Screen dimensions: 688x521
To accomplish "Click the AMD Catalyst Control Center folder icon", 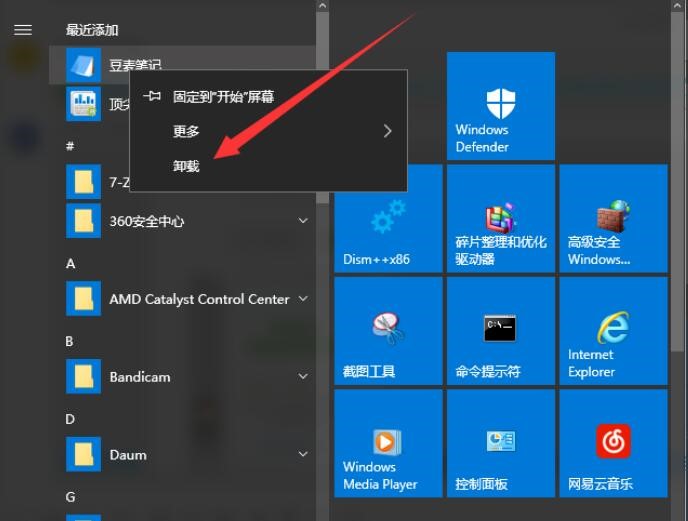I will coord(83,298).
